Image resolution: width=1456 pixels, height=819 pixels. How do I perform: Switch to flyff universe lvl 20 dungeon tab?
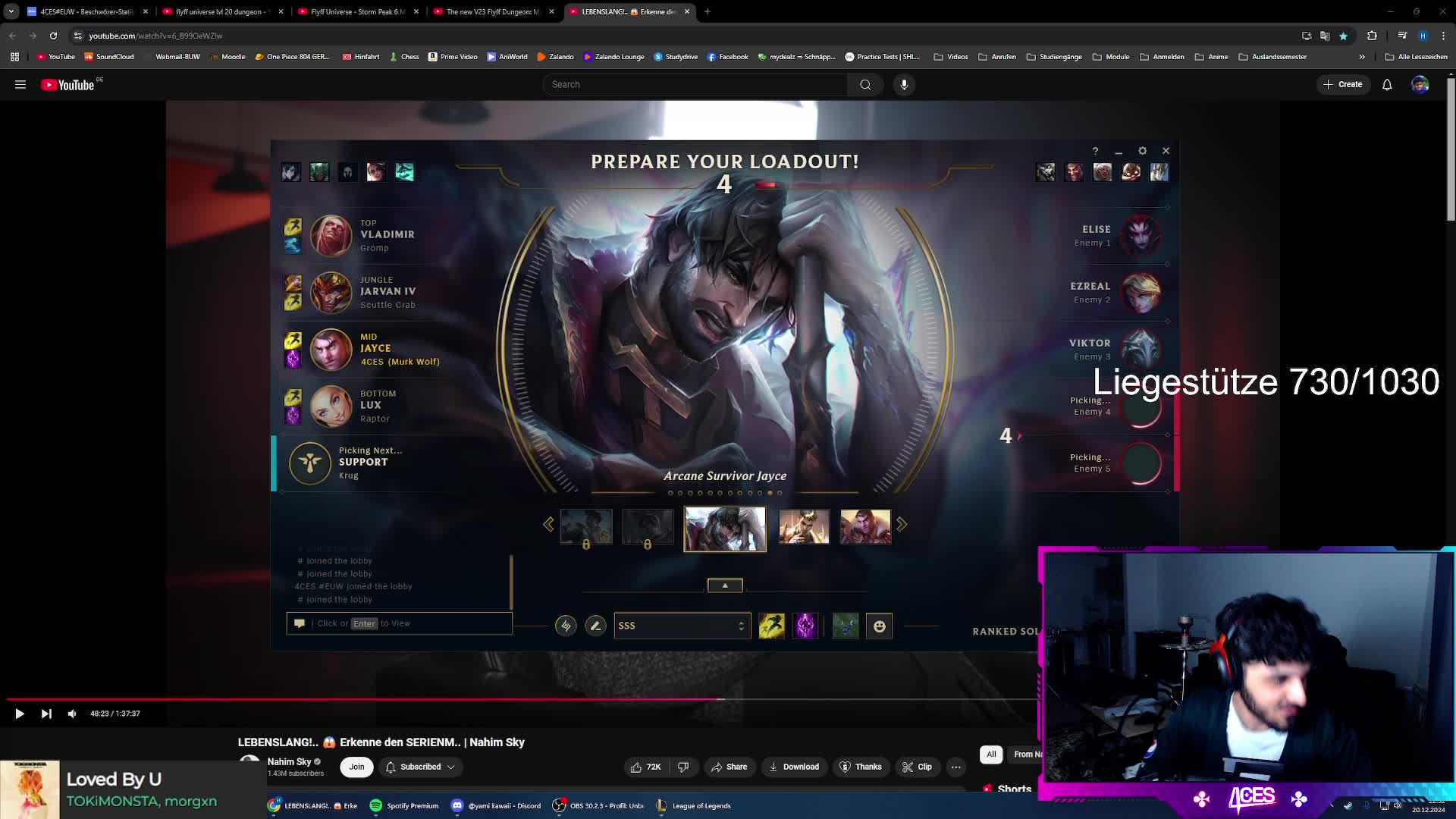point(222,11)
